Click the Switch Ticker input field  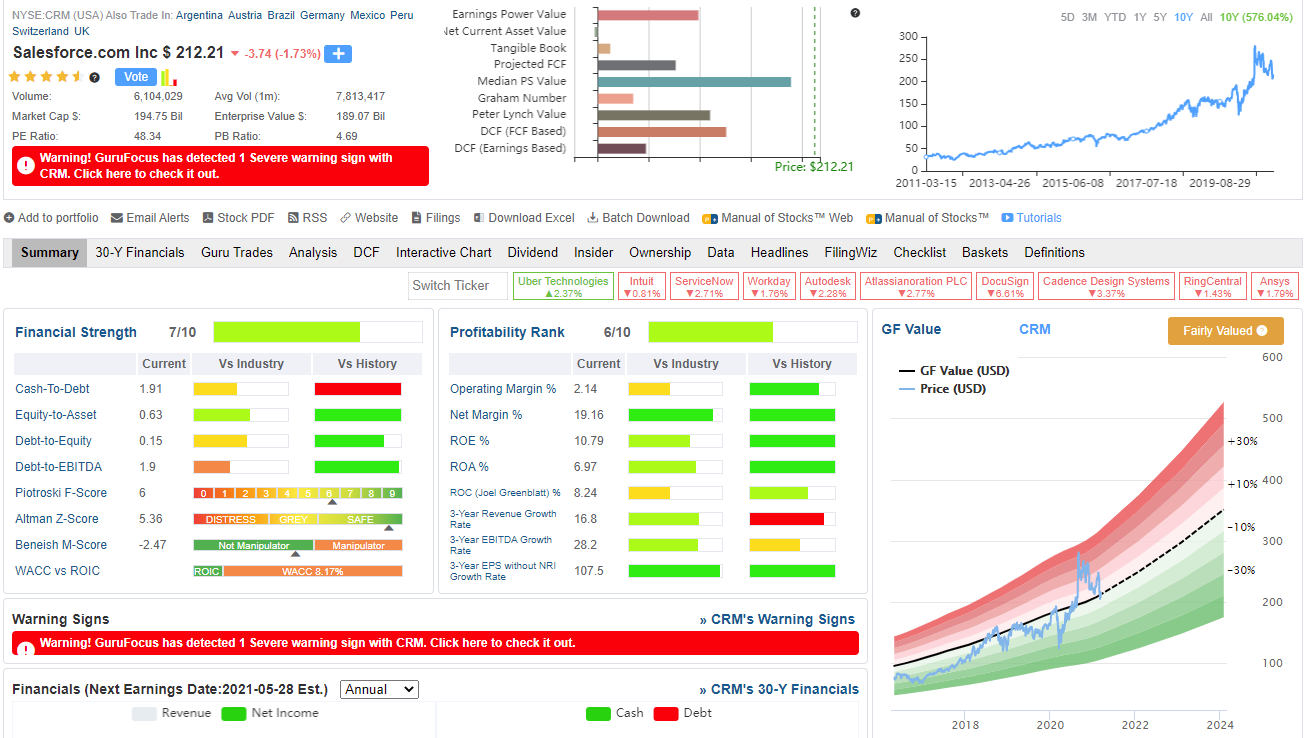coord(458,286)
